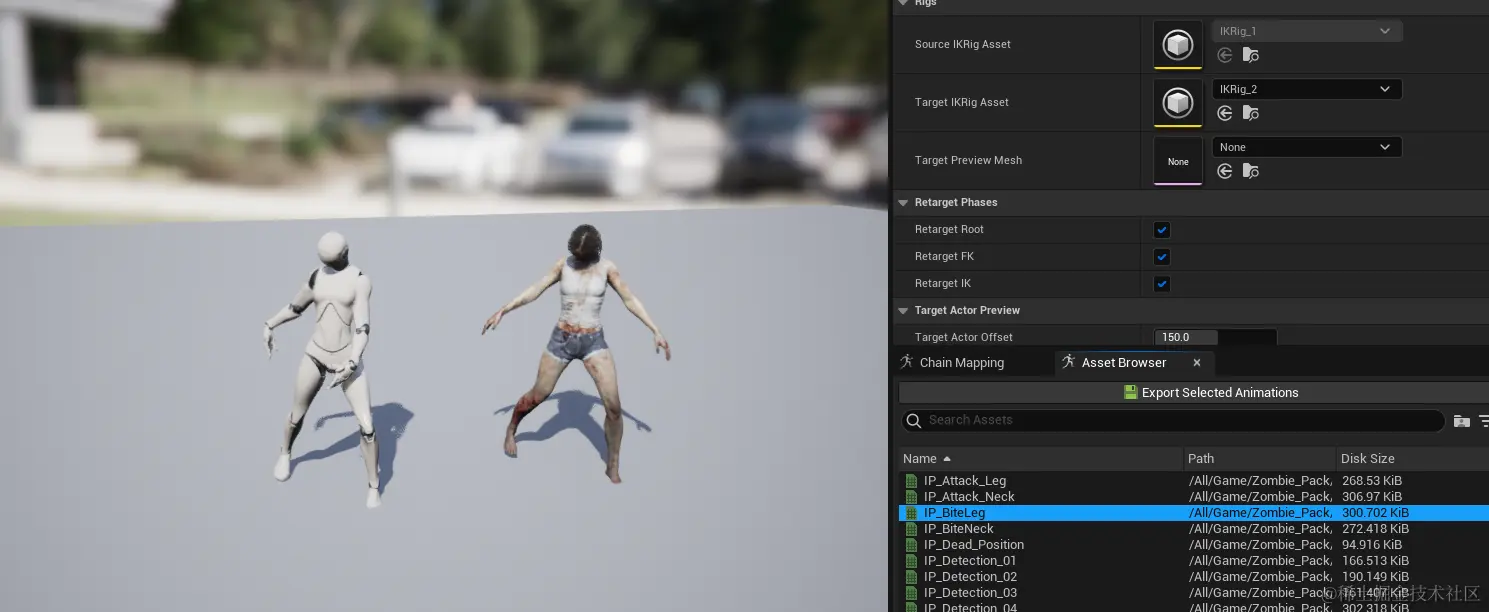Select the IP_Attack_Leg animation
Screen dimensions: 1489x612
pyautogui.click(x=964, y=481)
